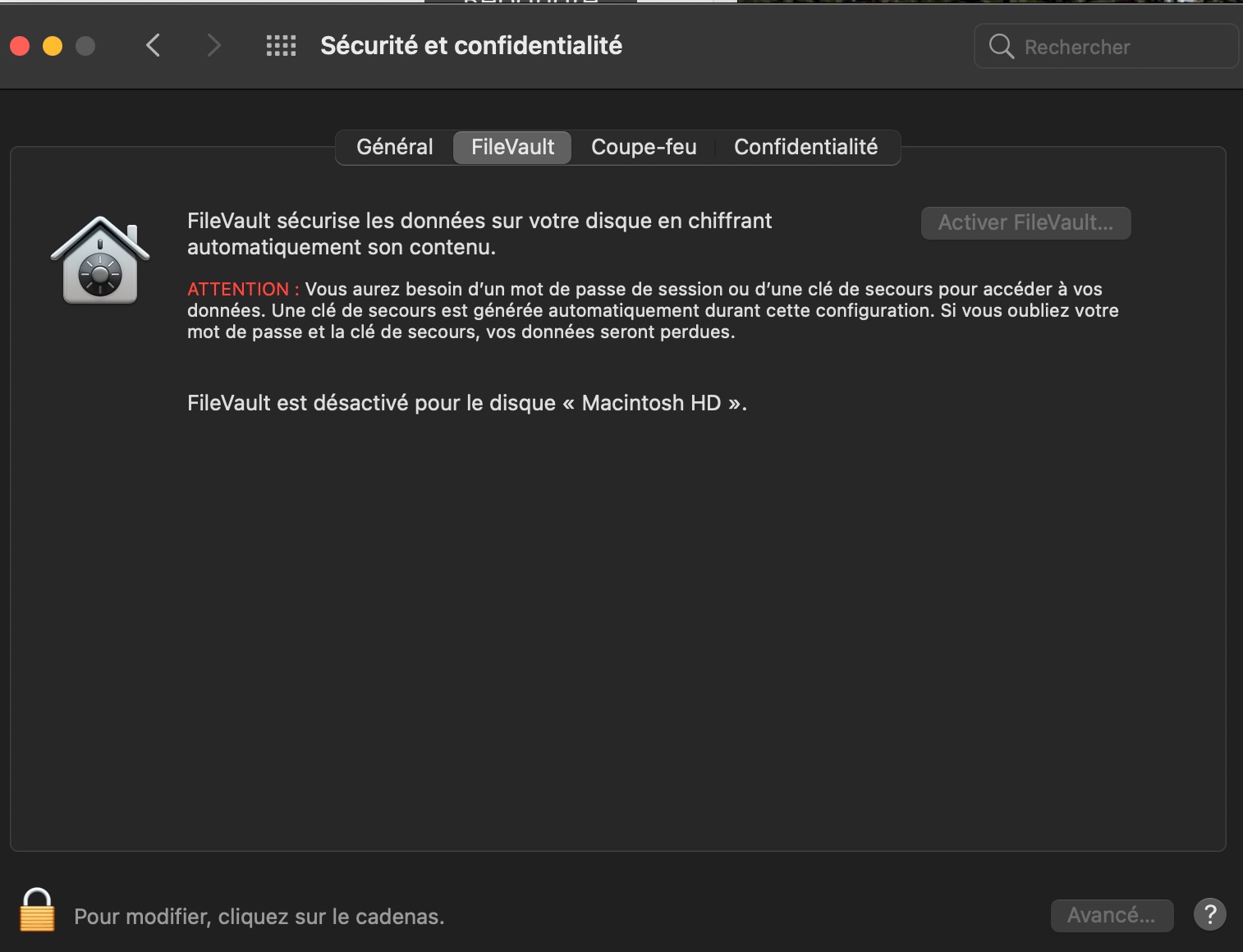Open the Avancé… options button
The width and height of the screenshot is (1243, 952).
[x=1112, y=915]
